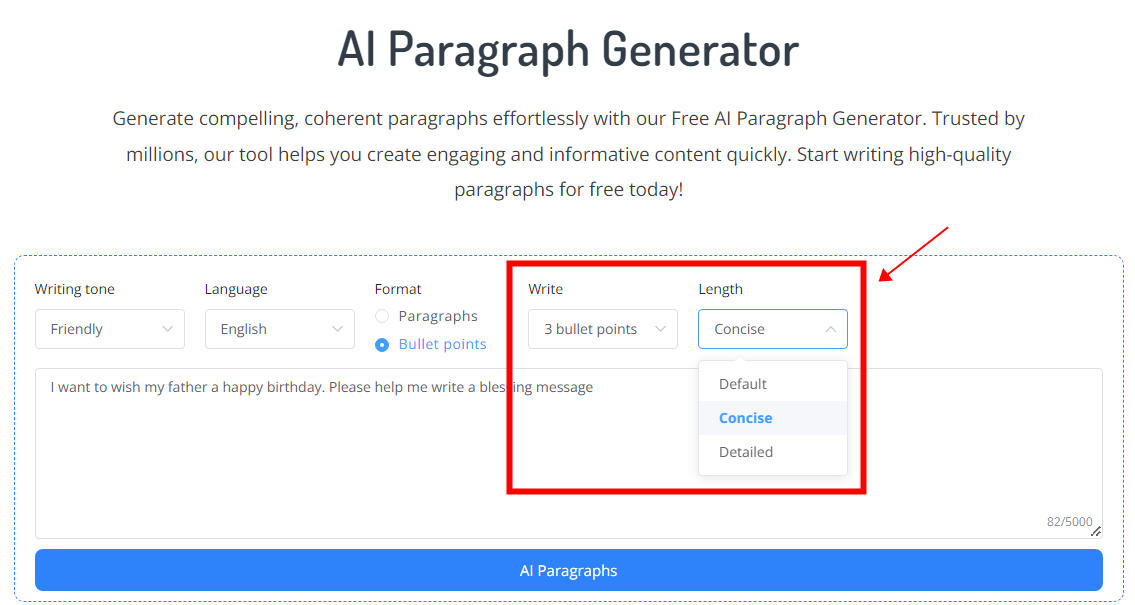This screenshot has height=605, width=1135.
Task: Choose Detailed from the Length options
Action: click(x=746, y=452)
